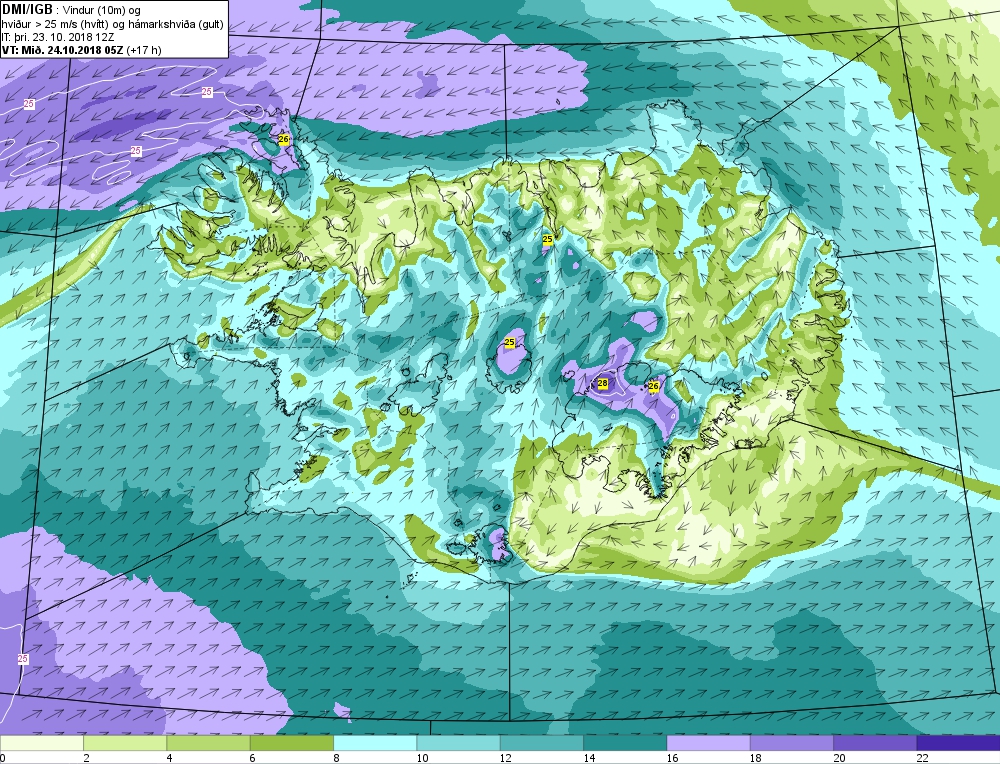
Task: Click the legend scale value 22
Action: (923, 758)
